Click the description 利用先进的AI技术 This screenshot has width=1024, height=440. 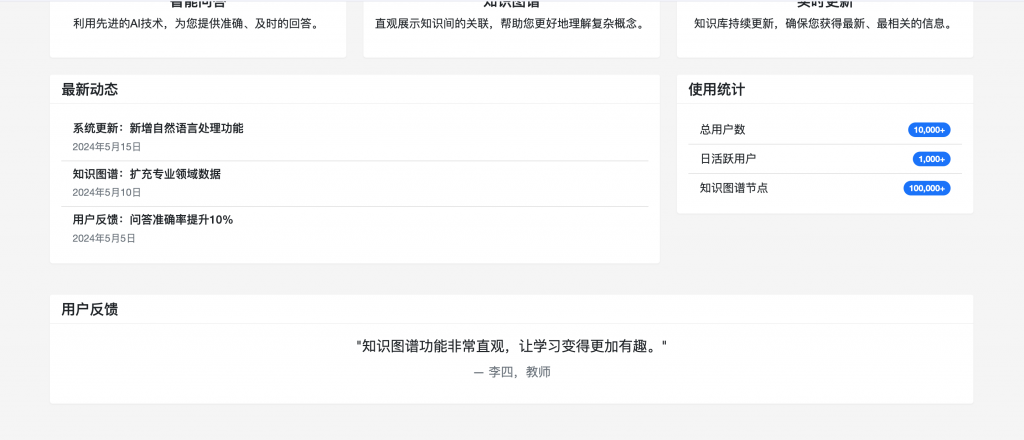click(198, 24)
